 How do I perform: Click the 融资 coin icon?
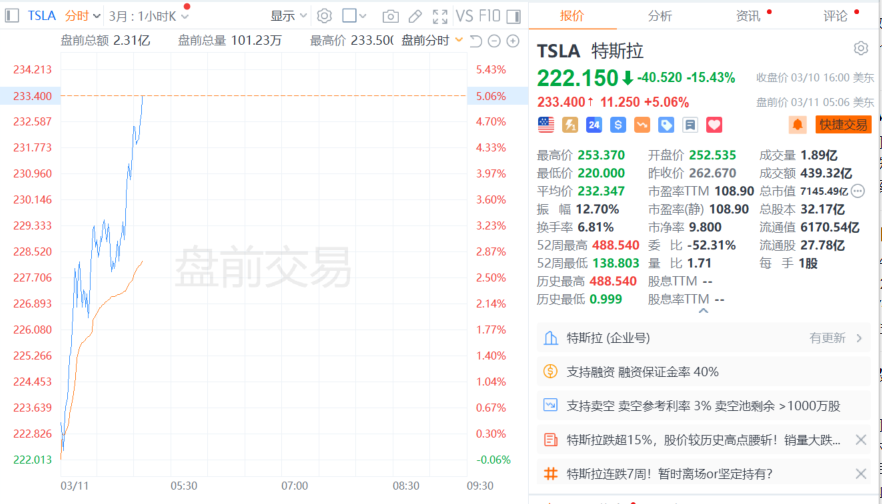tap(551, 371)
